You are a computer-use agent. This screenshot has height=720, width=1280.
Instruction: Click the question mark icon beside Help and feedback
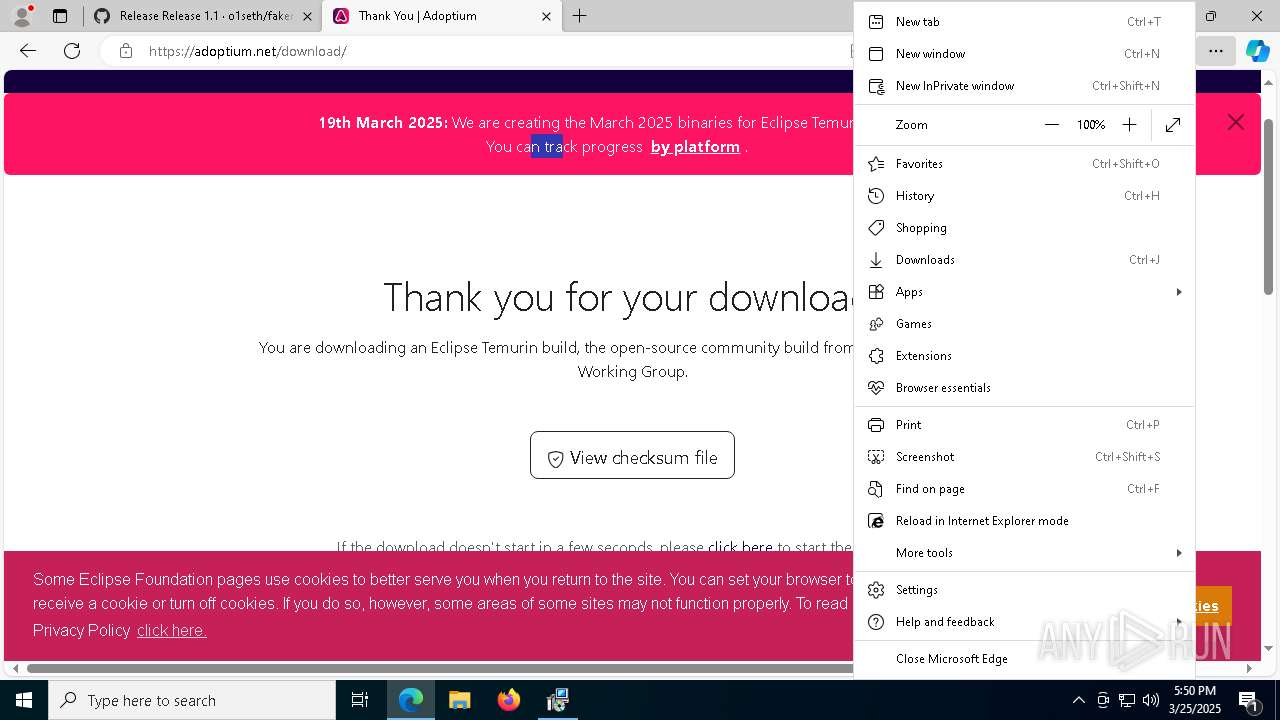pos(876,622)
